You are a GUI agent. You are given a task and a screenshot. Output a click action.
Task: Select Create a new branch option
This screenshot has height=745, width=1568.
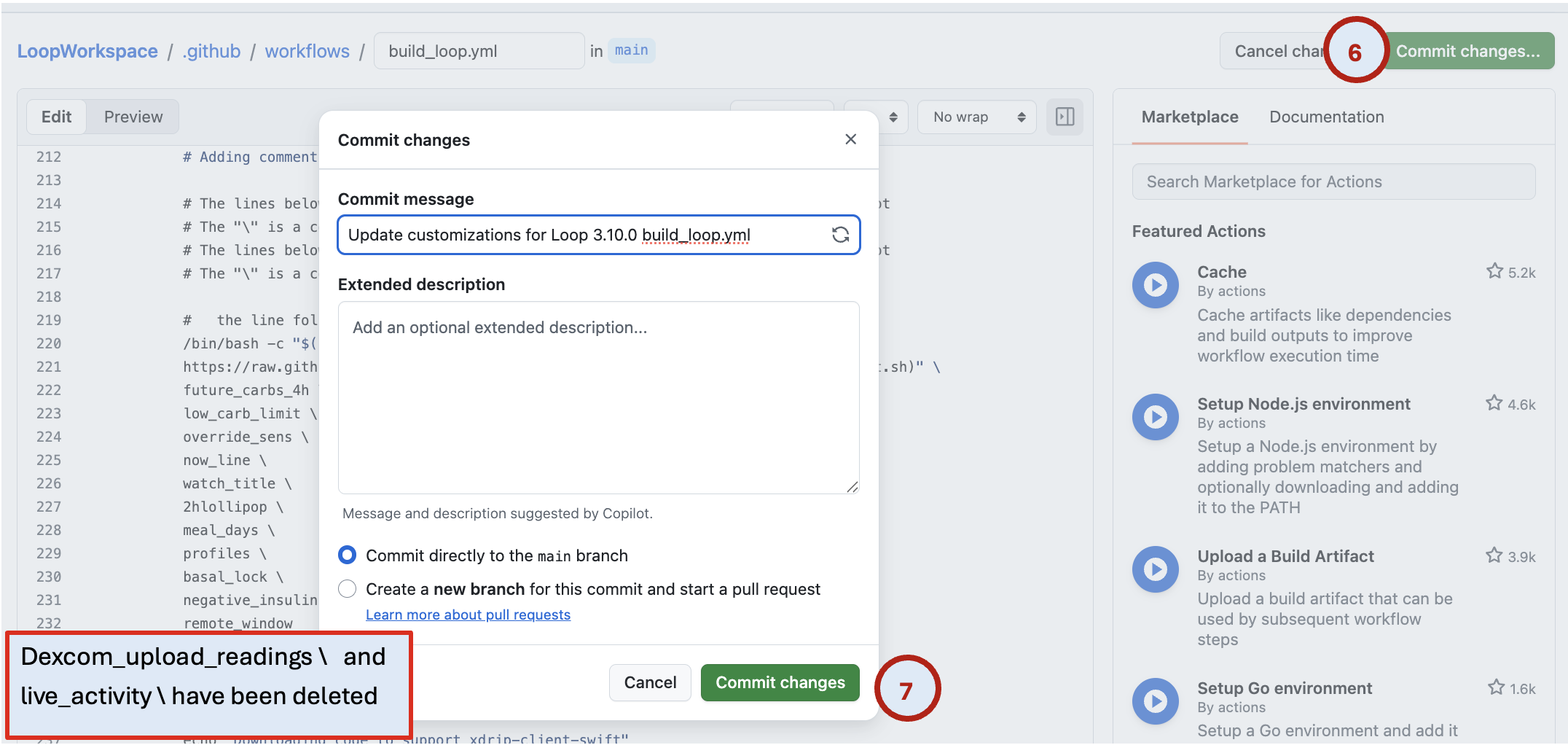click(x=348, y=589)
